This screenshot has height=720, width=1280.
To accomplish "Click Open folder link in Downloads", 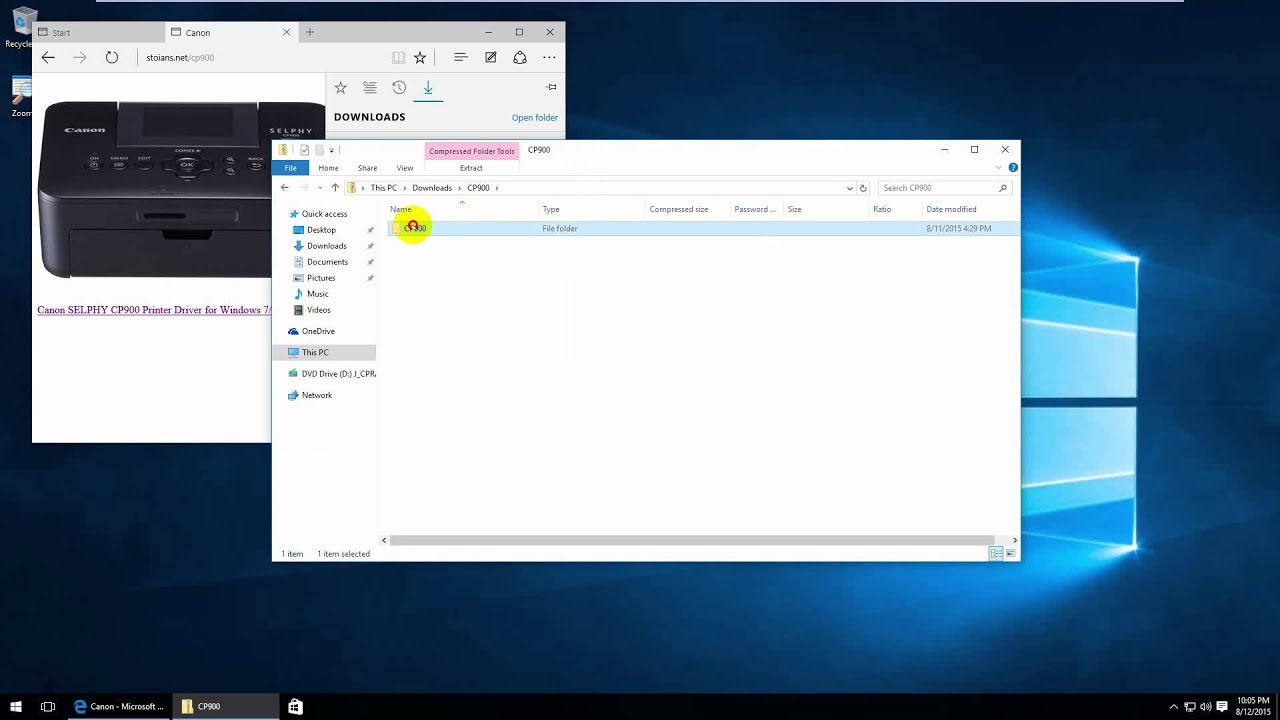I will (535, 118).
